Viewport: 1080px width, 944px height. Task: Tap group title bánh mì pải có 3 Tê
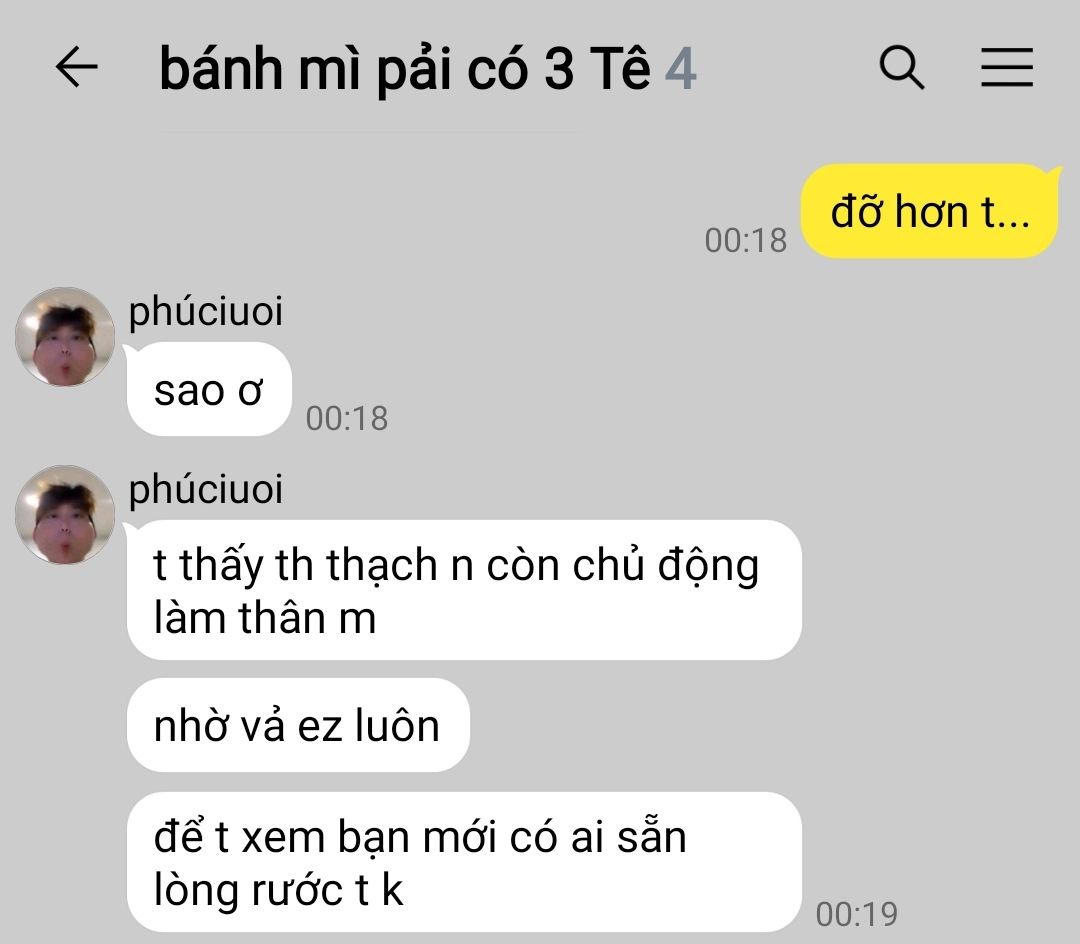pos(404,69)
